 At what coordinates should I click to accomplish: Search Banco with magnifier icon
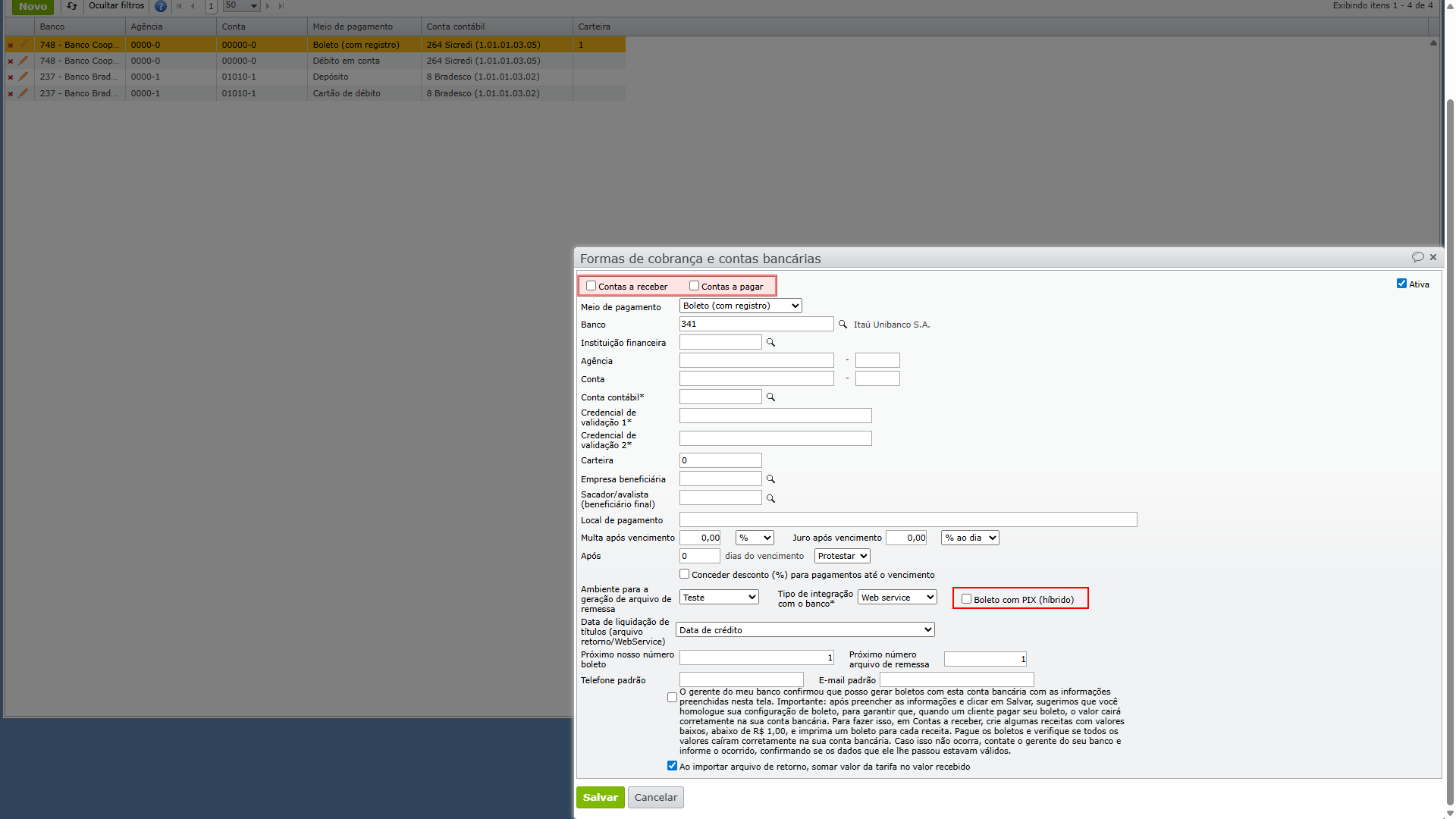(x=843, y=325)
